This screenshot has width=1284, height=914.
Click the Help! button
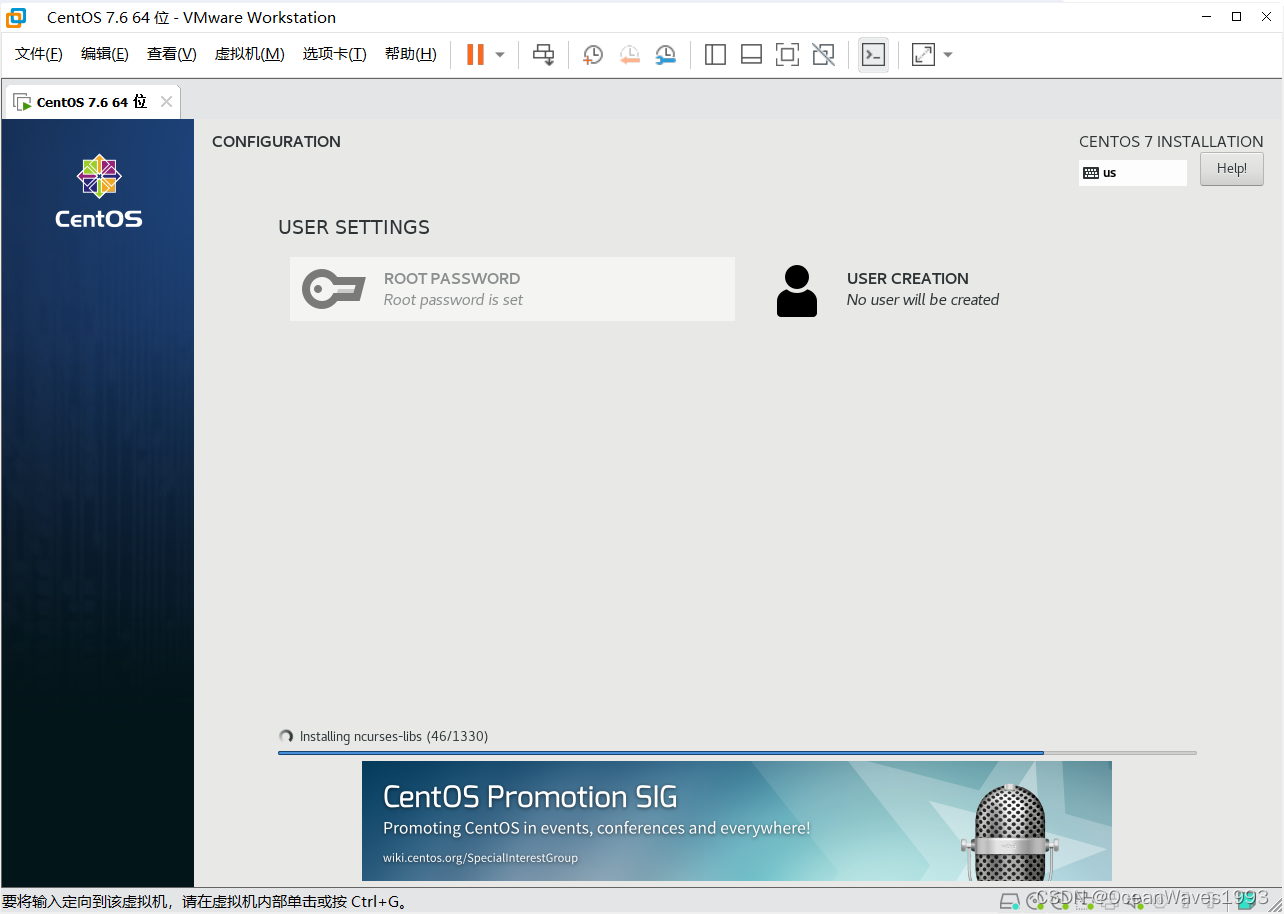coord(1232,169)
